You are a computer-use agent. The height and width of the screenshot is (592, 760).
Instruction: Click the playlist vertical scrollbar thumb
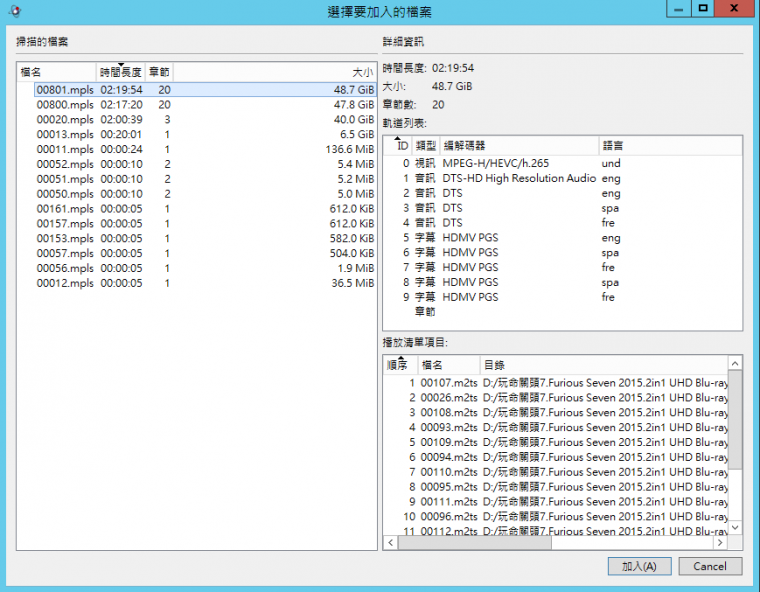pos(735,420)
